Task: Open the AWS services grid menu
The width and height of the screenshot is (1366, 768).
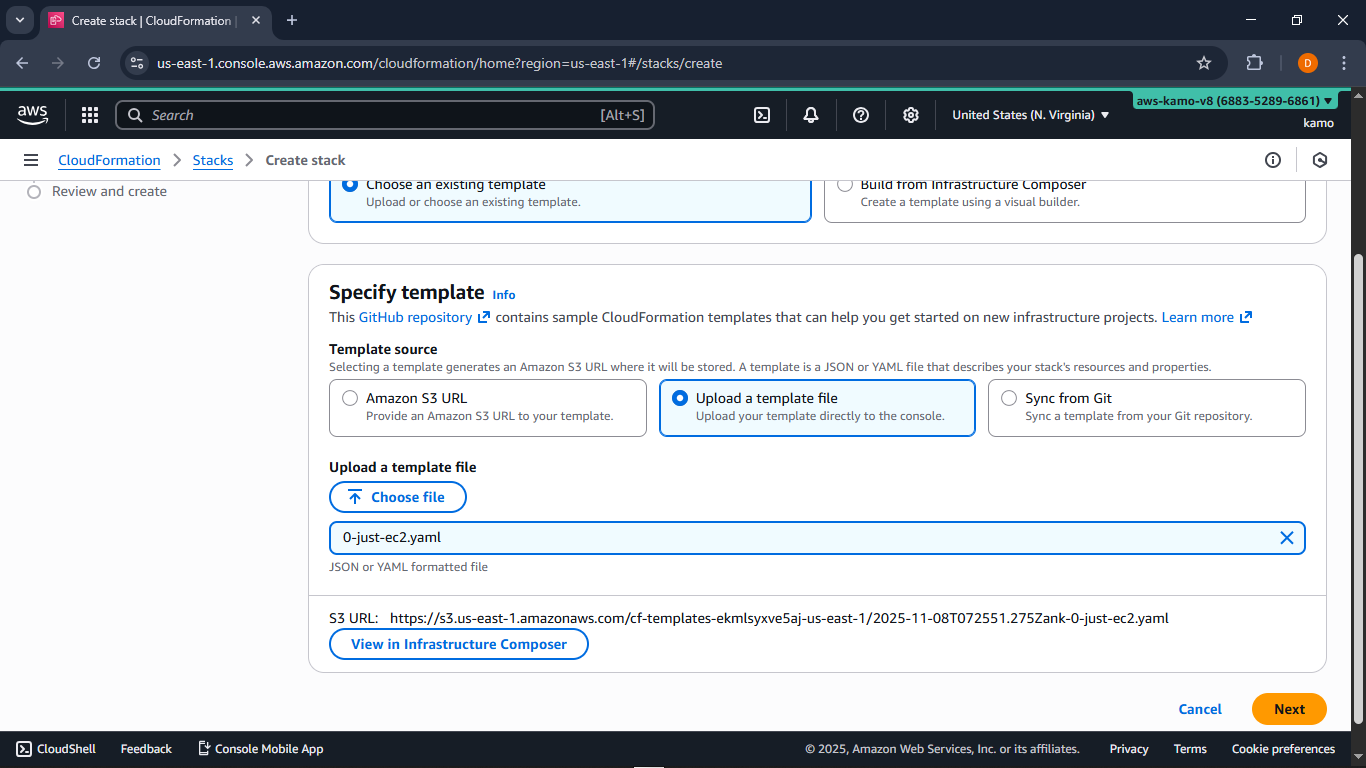Action: pyautogui.click(x=90, y=115)
